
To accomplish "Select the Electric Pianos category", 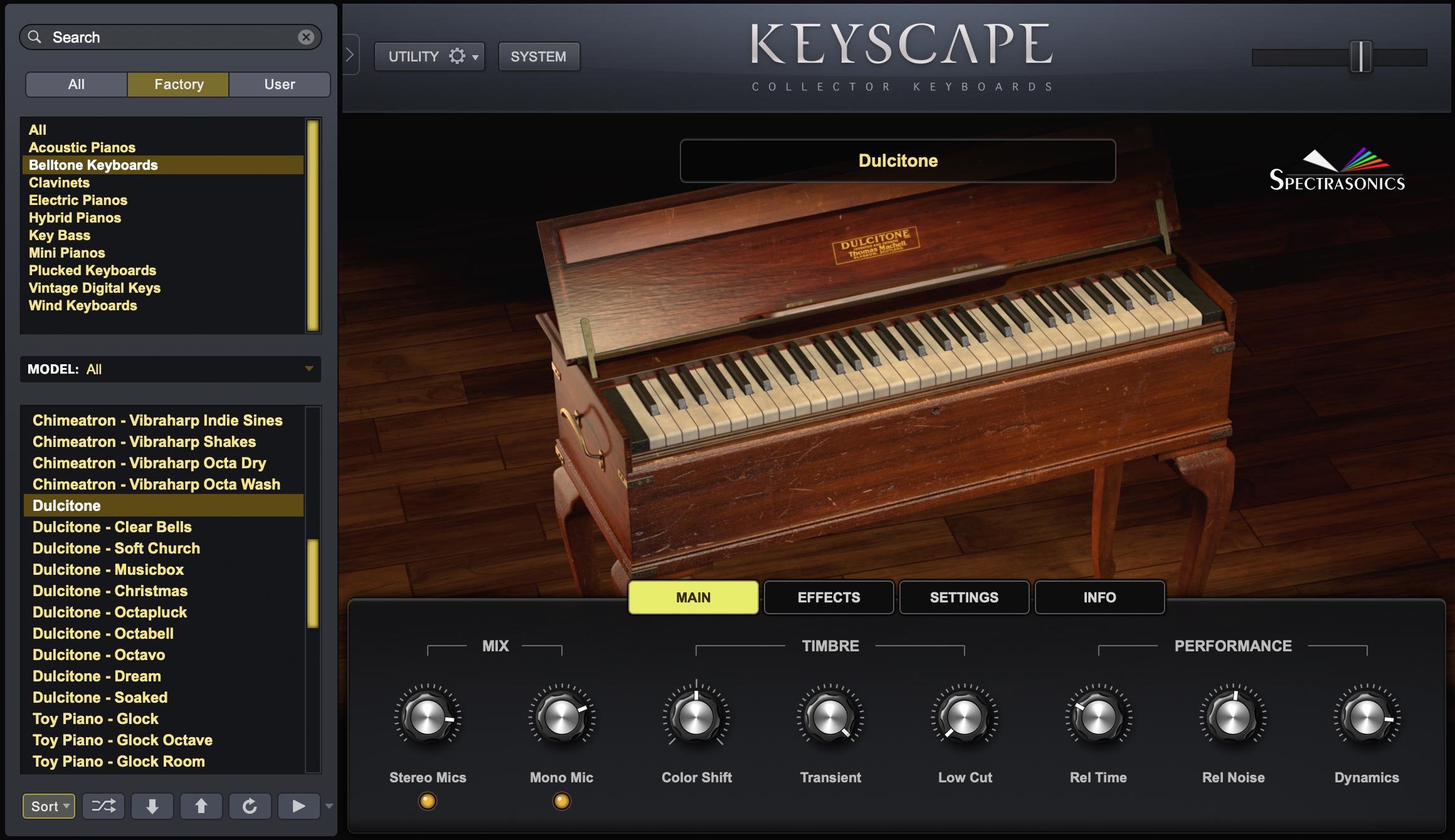I will coord(163,200).
